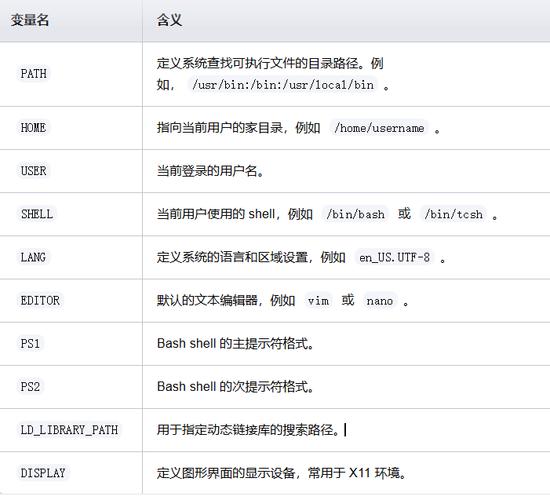Viewport: 550px width, 500px height.
Task: Click the /bin/tcsh code snippet
Action: point(454,214)
